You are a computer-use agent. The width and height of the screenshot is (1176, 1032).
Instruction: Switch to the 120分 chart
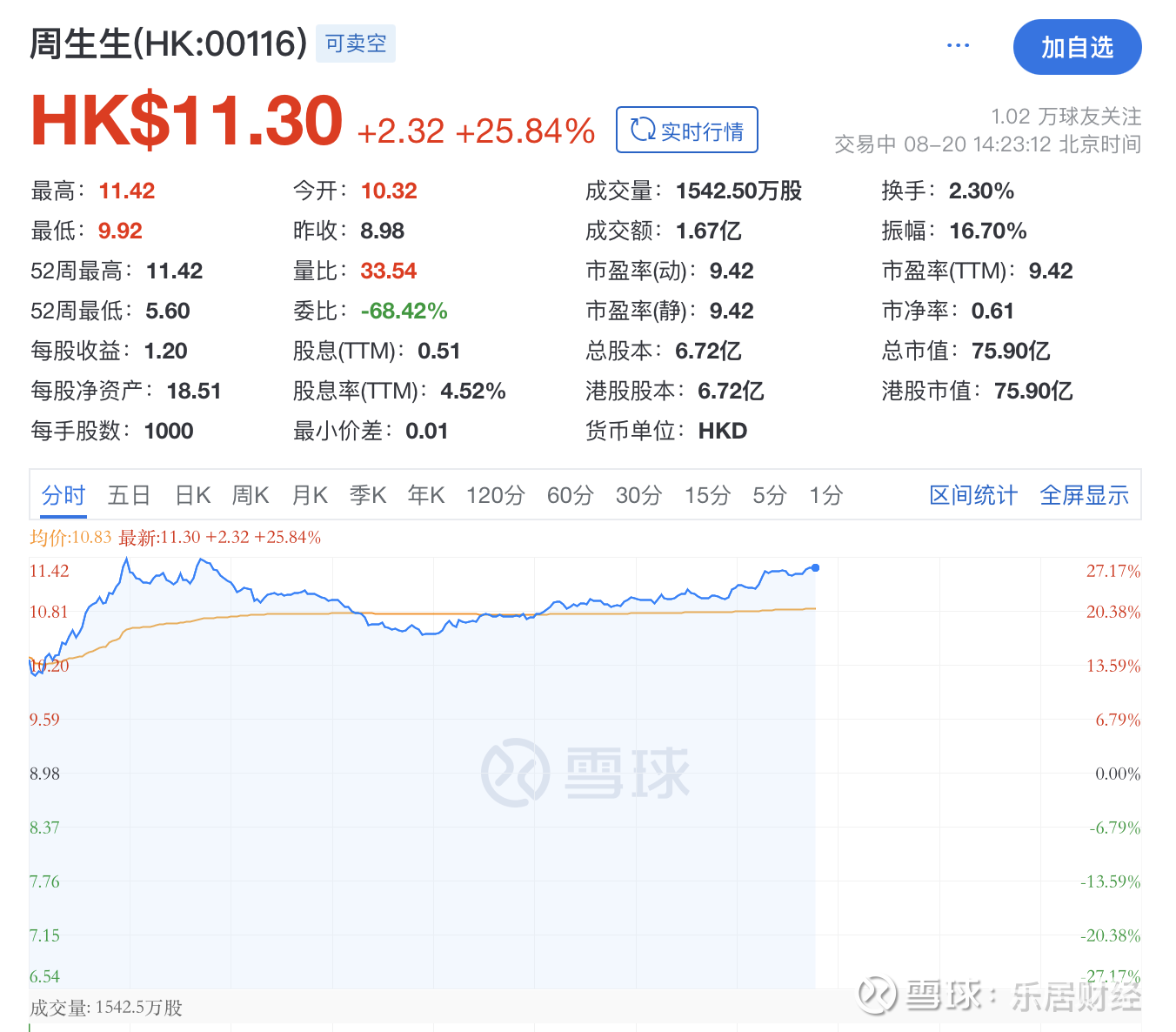coord(496,495)
